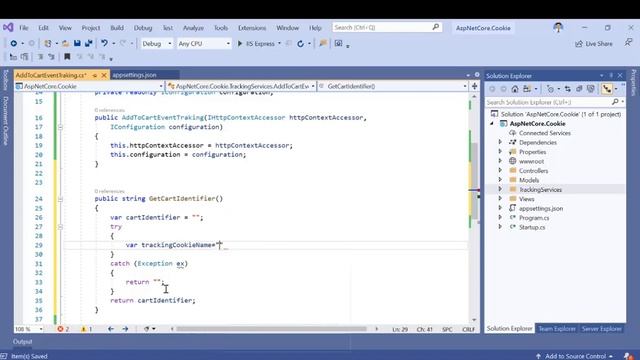640x360 pixels.
Task: Open the AspNetCore.Cookie project navigation dropdown
Action: coord(89,86)
